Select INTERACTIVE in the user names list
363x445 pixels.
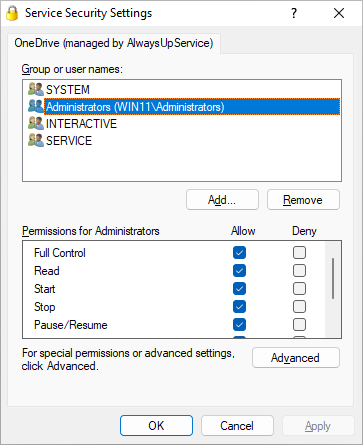81,124
